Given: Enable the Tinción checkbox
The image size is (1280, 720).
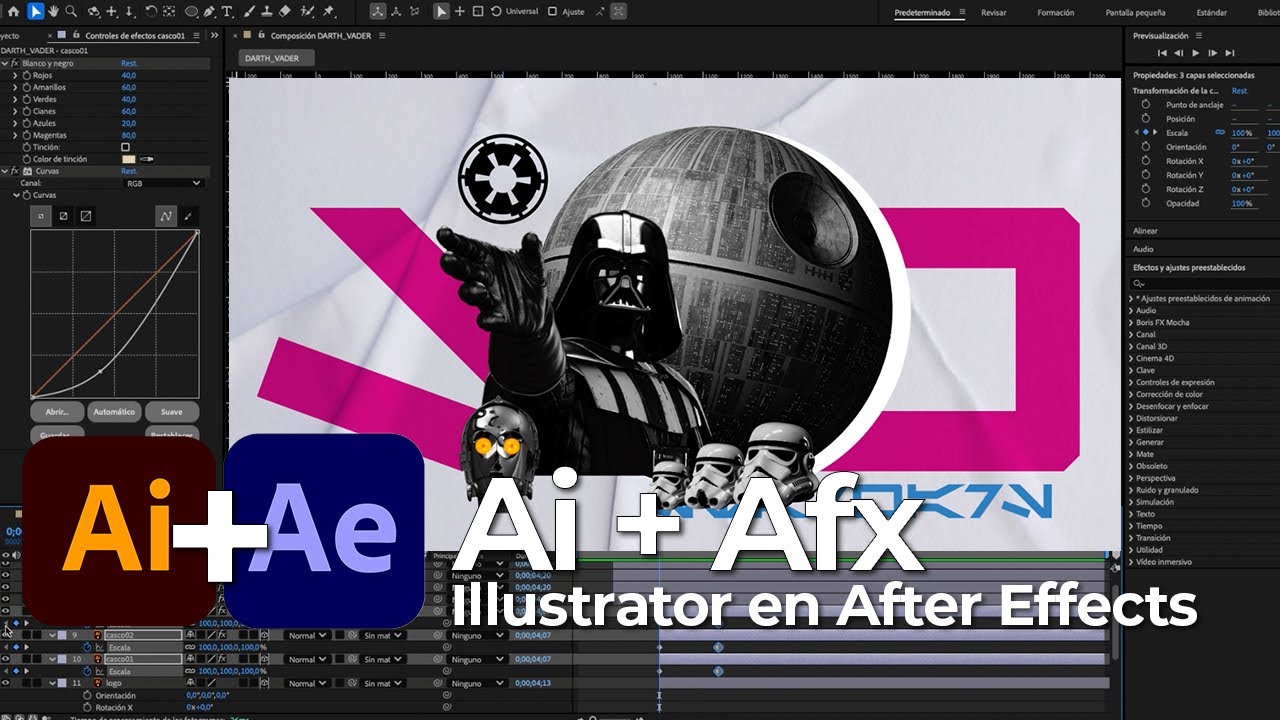Looking at the screenshot, I should pos(125,147).
